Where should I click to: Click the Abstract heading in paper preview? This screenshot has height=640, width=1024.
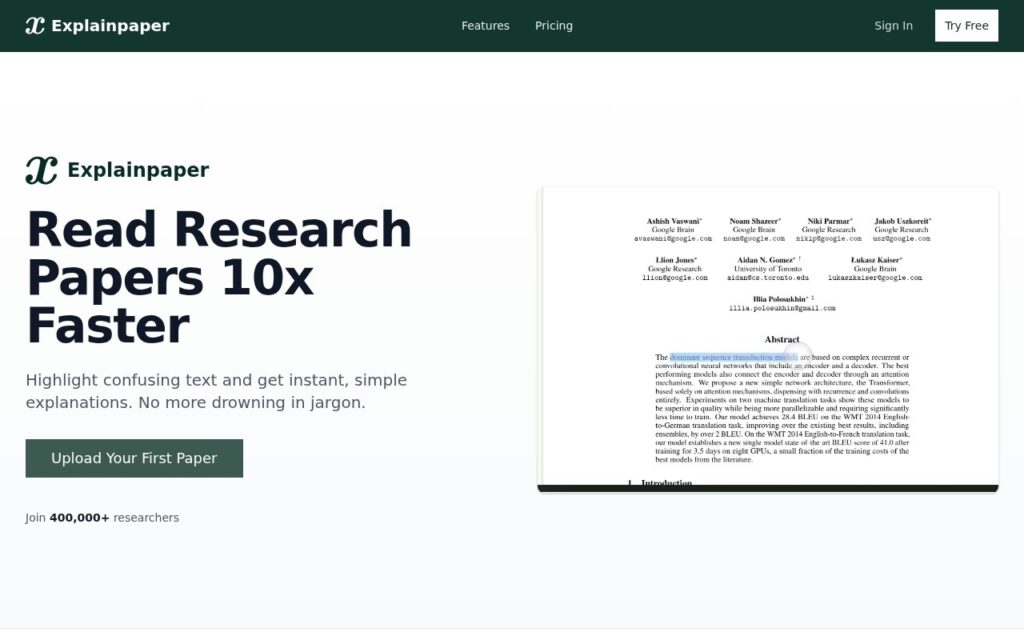point(782,340)
